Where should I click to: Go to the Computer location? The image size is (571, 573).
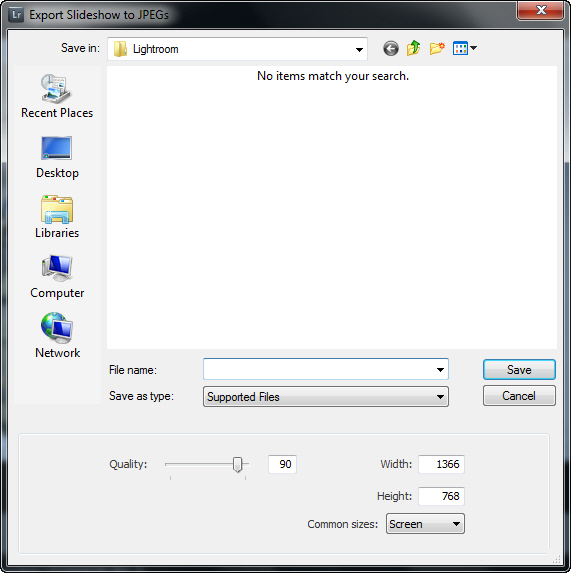pyautogui.click(x=57, y=277)
